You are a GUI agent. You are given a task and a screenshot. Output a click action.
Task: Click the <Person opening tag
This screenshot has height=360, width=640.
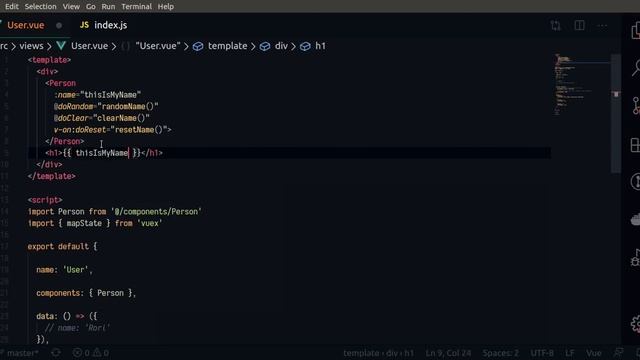pyautogui.click(x=60, y=83)
